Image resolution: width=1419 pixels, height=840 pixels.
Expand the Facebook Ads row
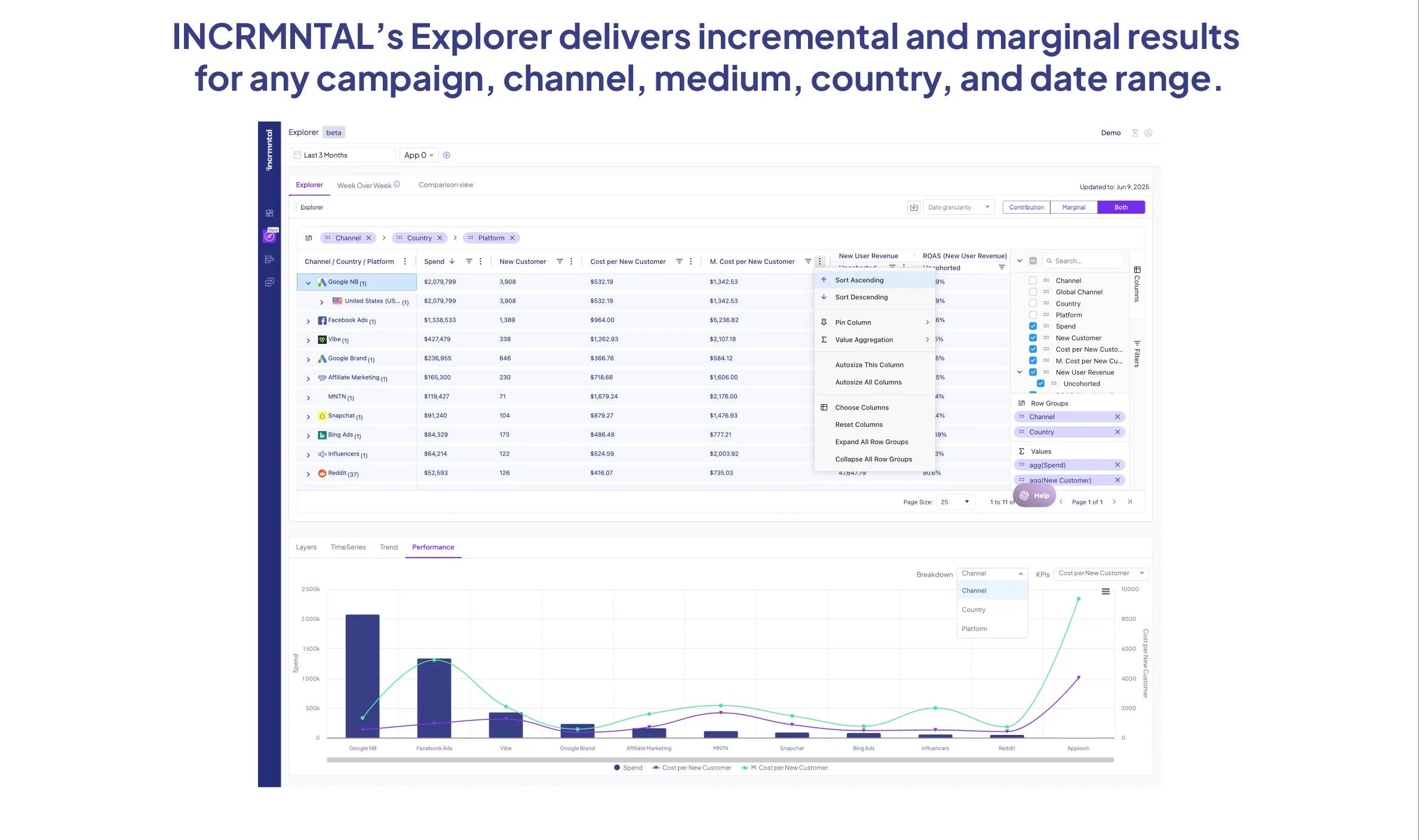[x=308, y=321]
